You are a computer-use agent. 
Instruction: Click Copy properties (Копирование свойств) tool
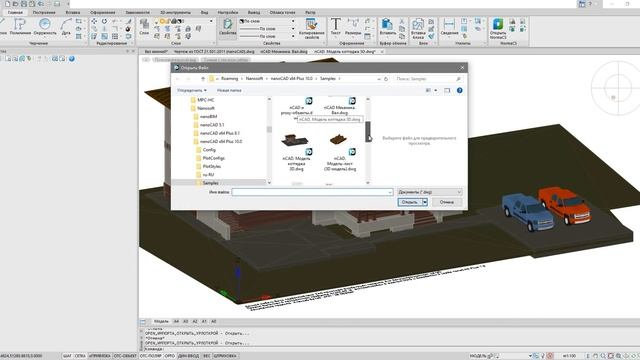point(311,29)
